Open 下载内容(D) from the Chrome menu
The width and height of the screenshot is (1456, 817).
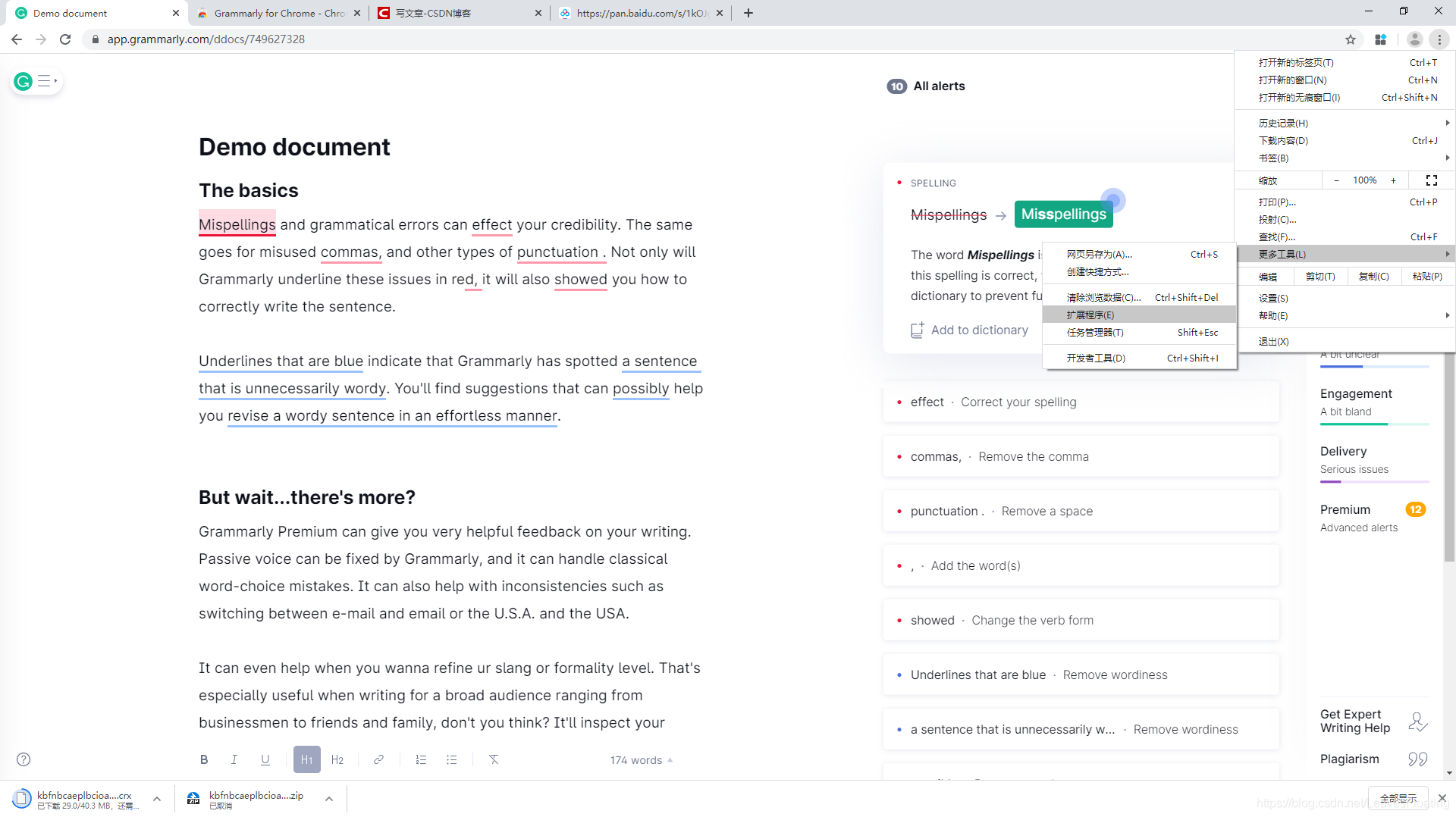1345,140
